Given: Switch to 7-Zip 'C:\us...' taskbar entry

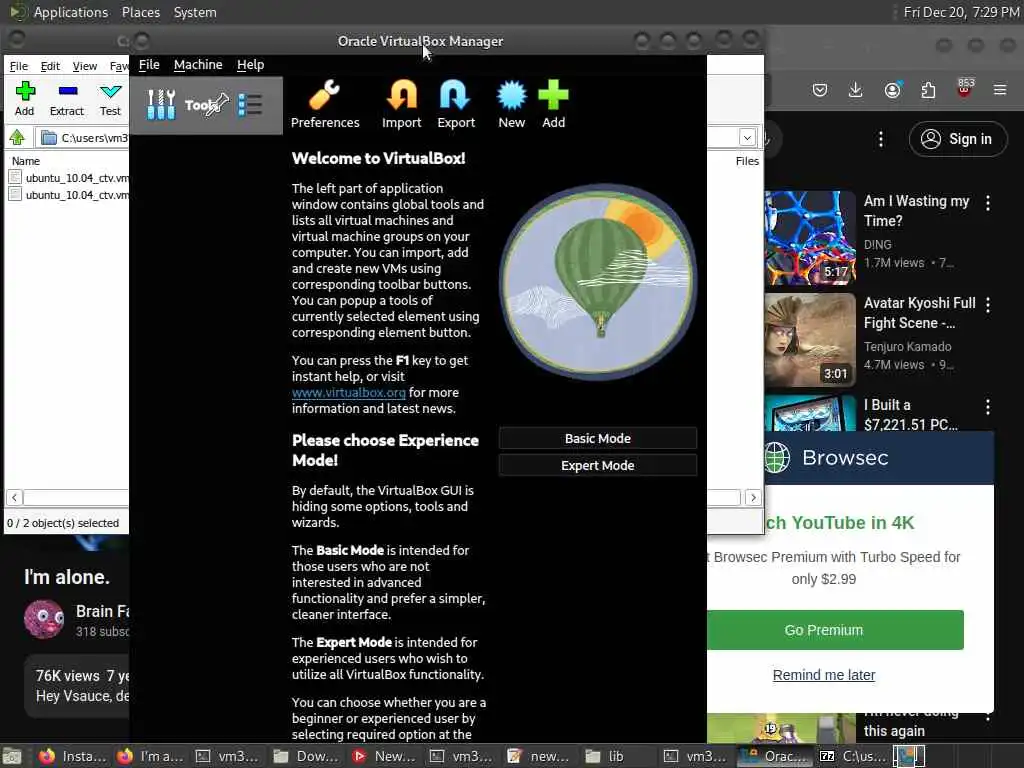Looking at the screenshot, I should point(853,756).
